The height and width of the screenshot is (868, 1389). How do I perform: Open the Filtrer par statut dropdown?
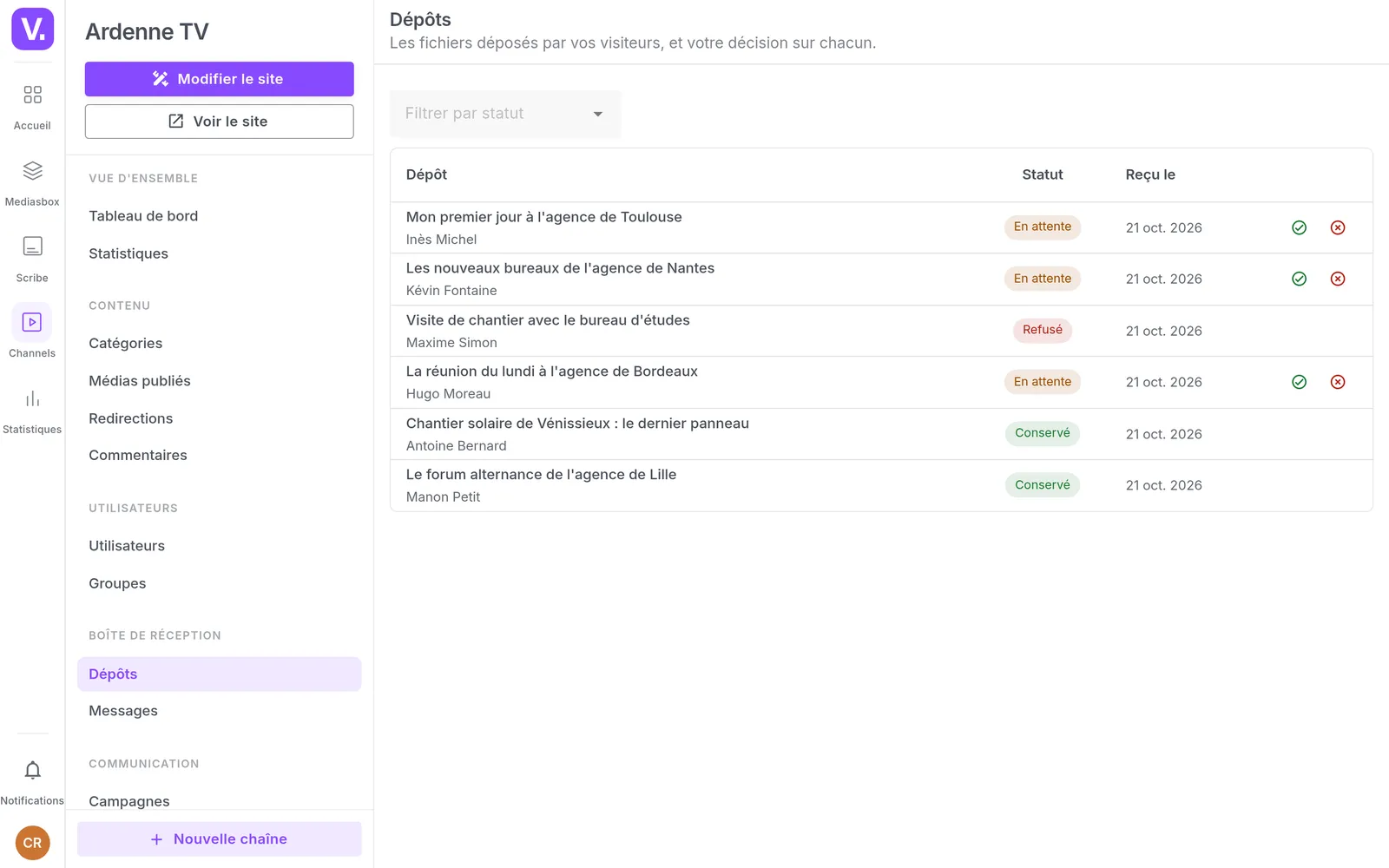click(x=505, y=114)
